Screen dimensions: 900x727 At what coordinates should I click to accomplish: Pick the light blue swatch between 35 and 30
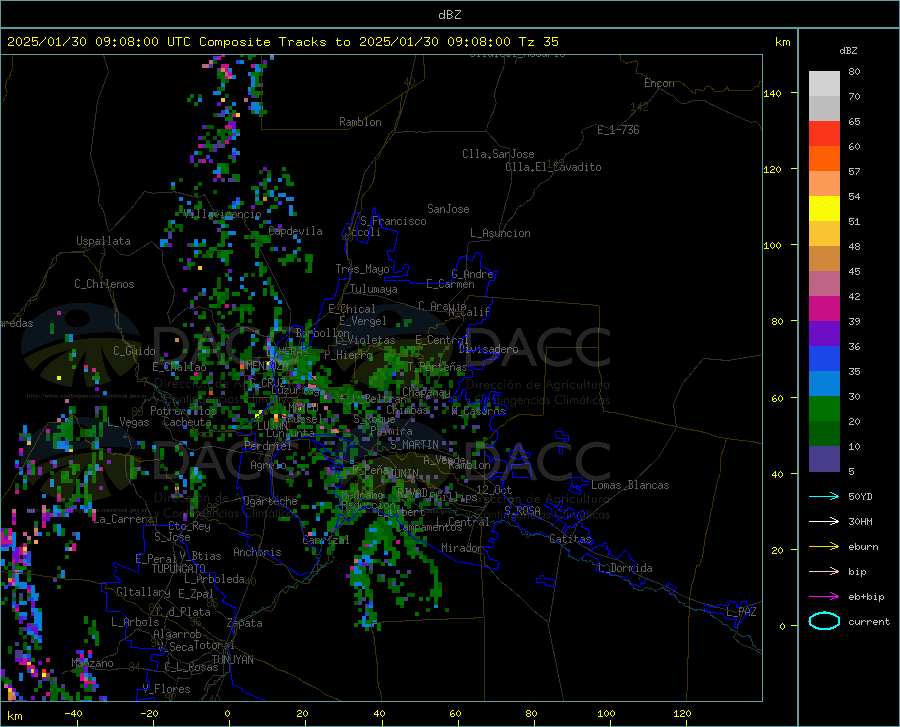(x=824, y=384)
